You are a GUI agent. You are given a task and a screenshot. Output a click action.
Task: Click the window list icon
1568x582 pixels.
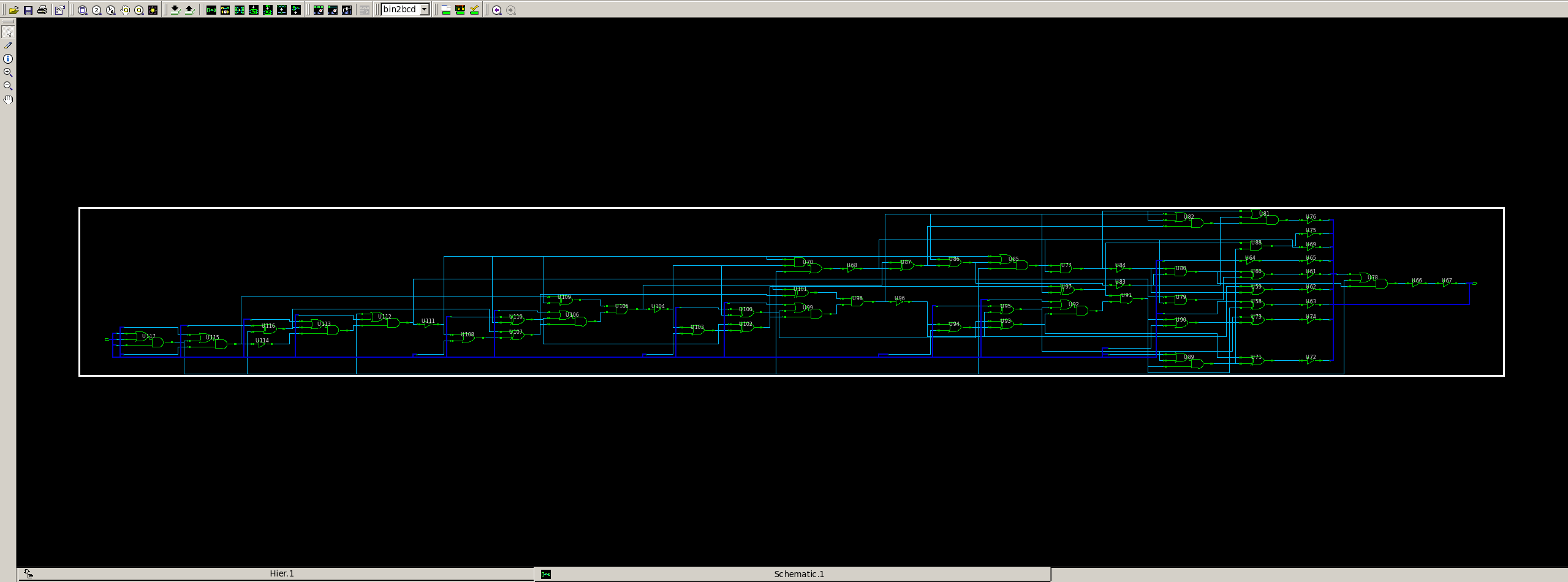(x=446, y=10)
